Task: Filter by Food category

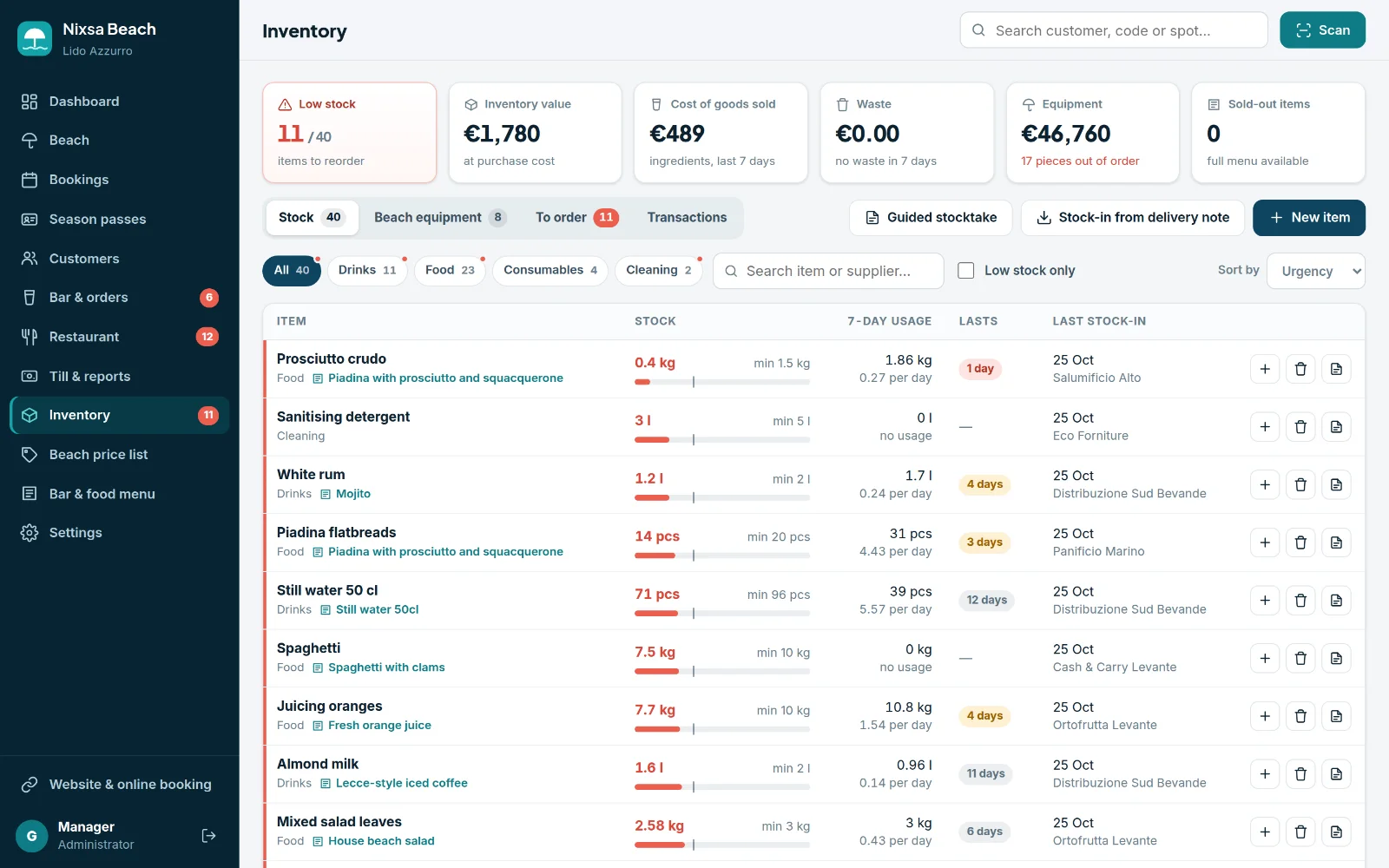Action: coord(450,271)
